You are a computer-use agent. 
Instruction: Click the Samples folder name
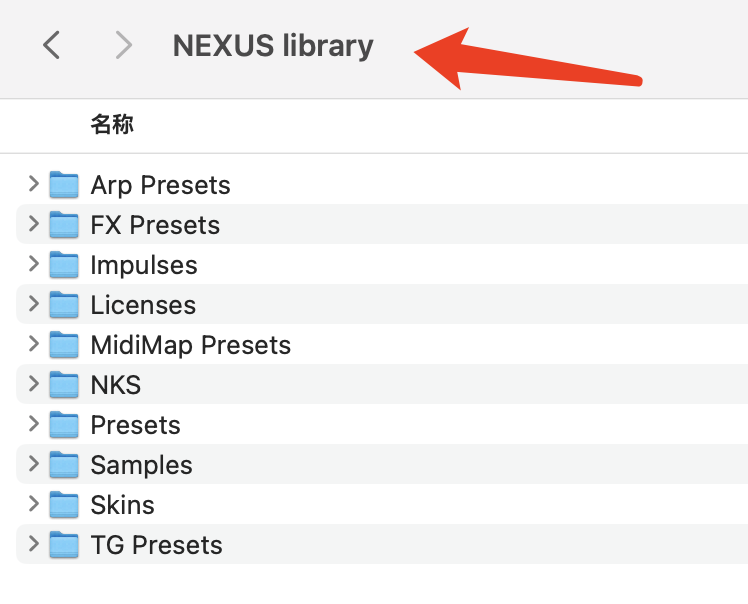tap(141, 466)
